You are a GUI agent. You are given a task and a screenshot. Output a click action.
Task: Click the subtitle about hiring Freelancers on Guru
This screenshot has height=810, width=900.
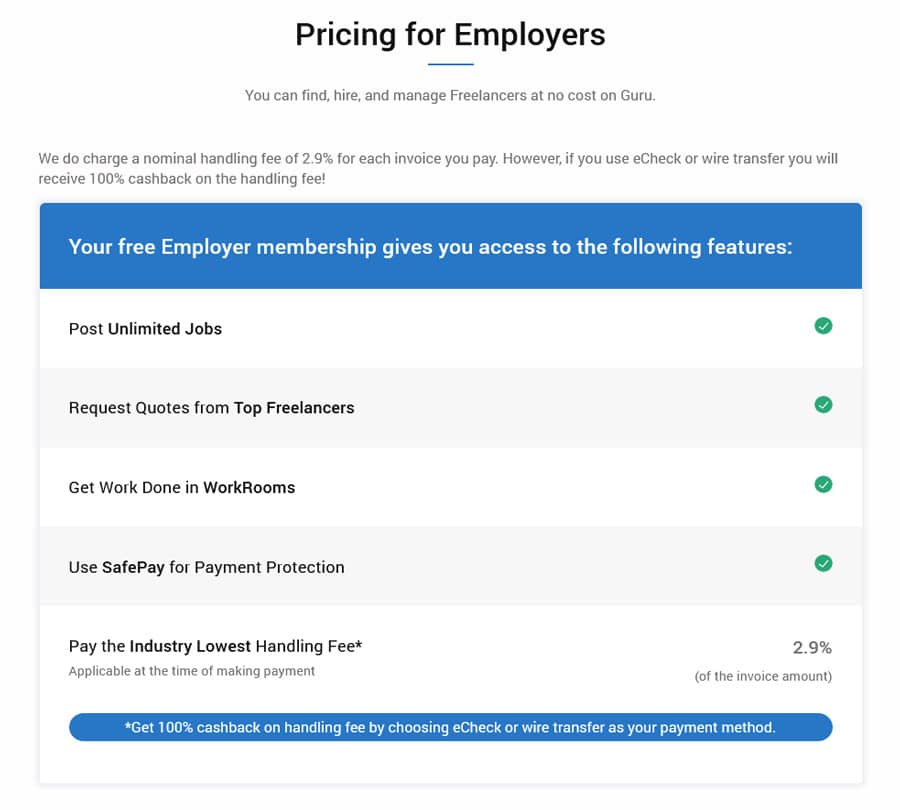click(x=450, y=95)
